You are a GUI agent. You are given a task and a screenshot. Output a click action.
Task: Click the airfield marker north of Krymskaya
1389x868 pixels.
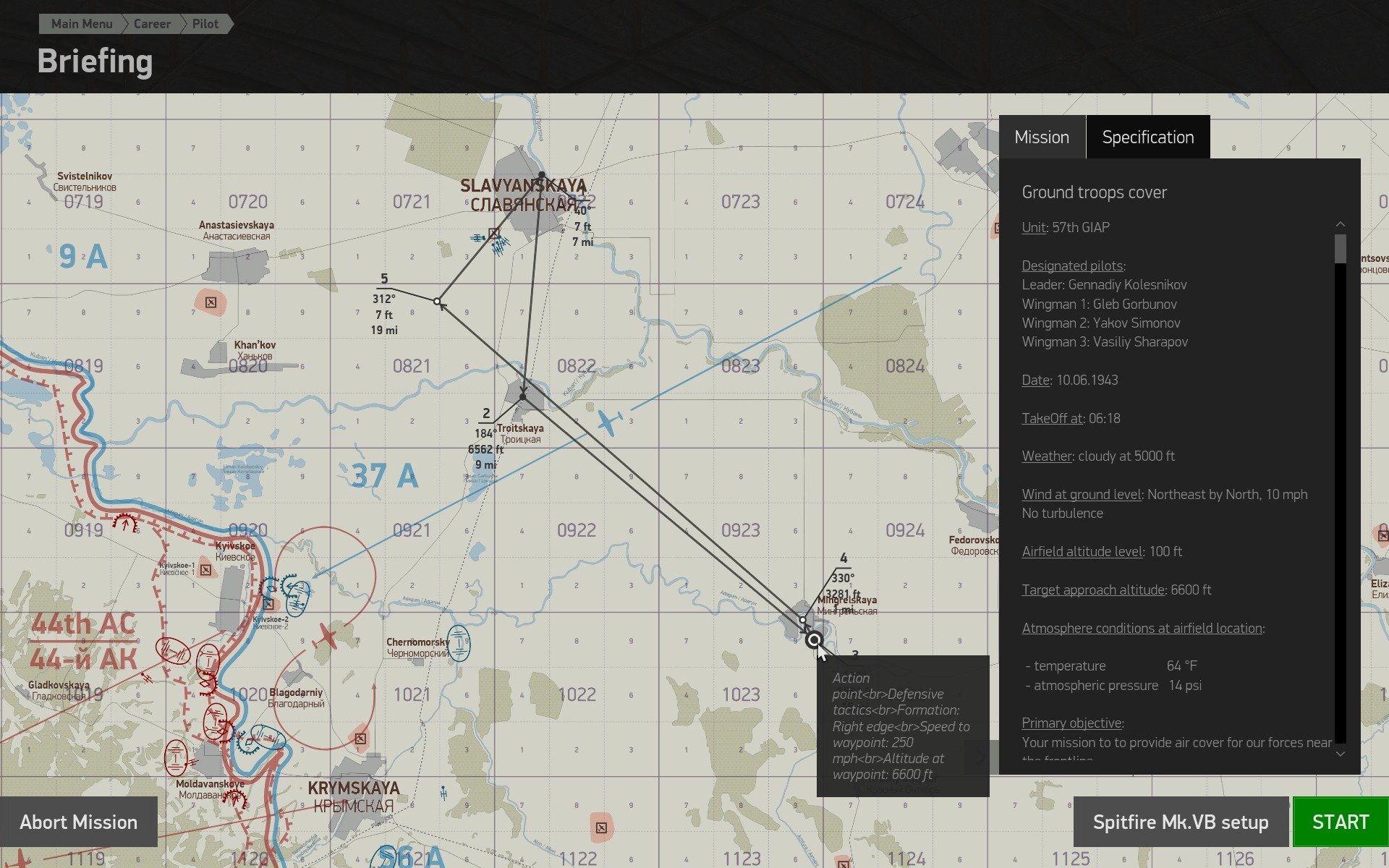click(360, 739)
